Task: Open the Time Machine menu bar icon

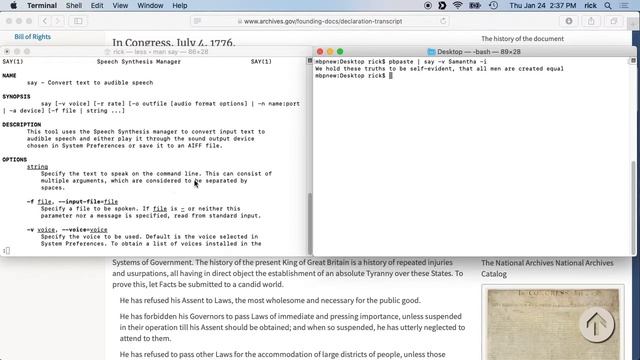Action: coord(493,5)
